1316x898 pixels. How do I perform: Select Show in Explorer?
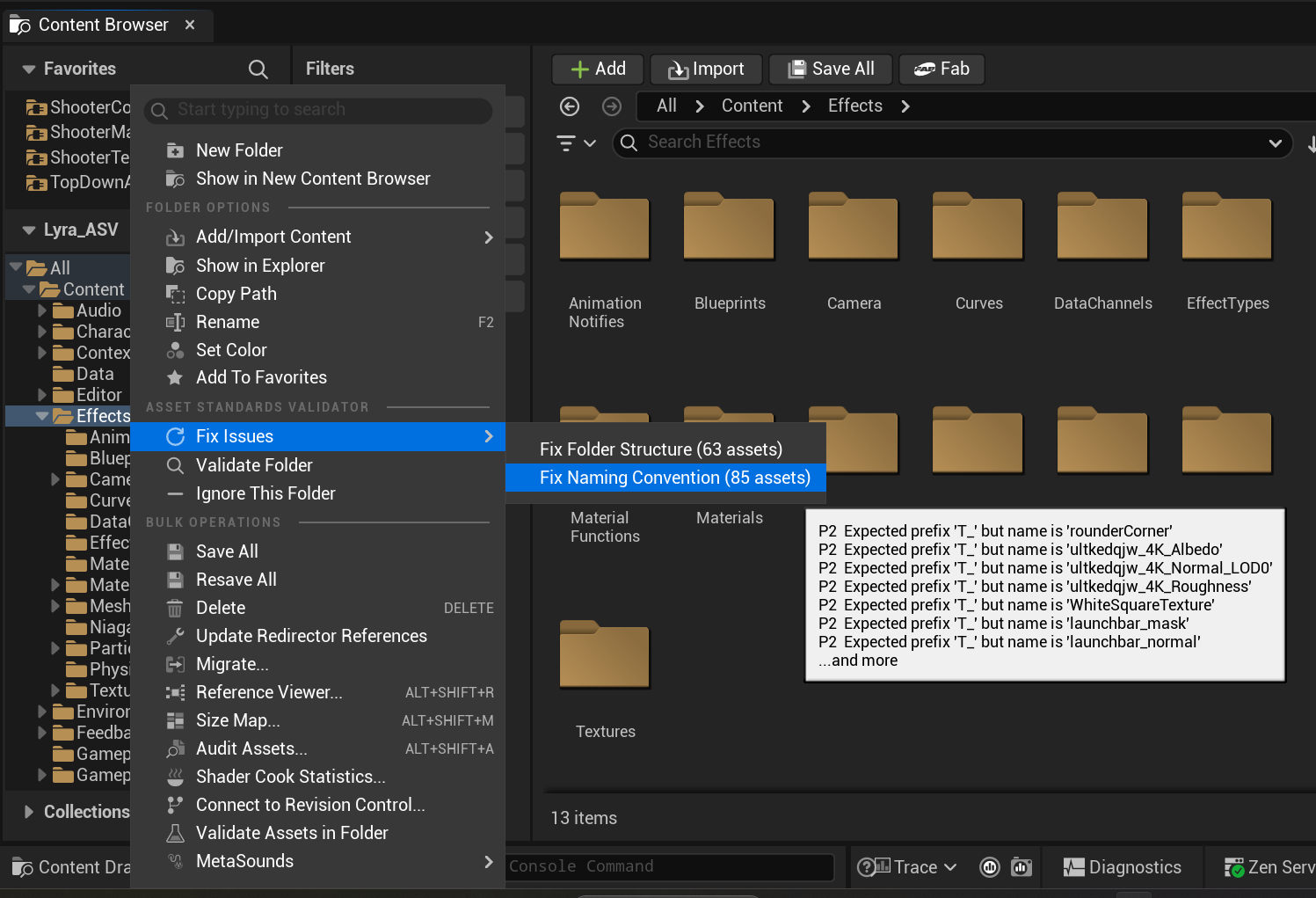coord(318,266)
